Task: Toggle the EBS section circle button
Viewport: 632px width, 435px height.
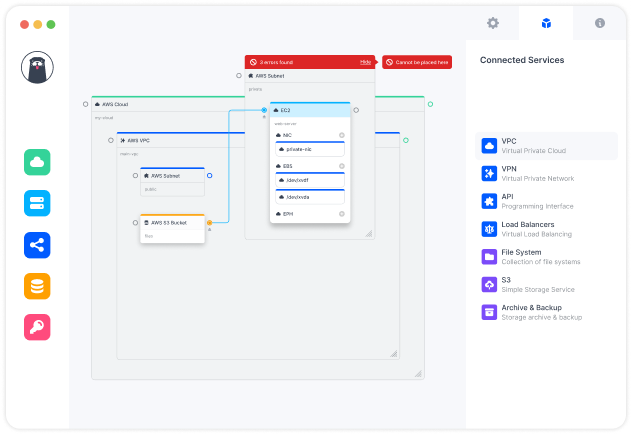Action: pyautogui.click(x=342, y=166)
